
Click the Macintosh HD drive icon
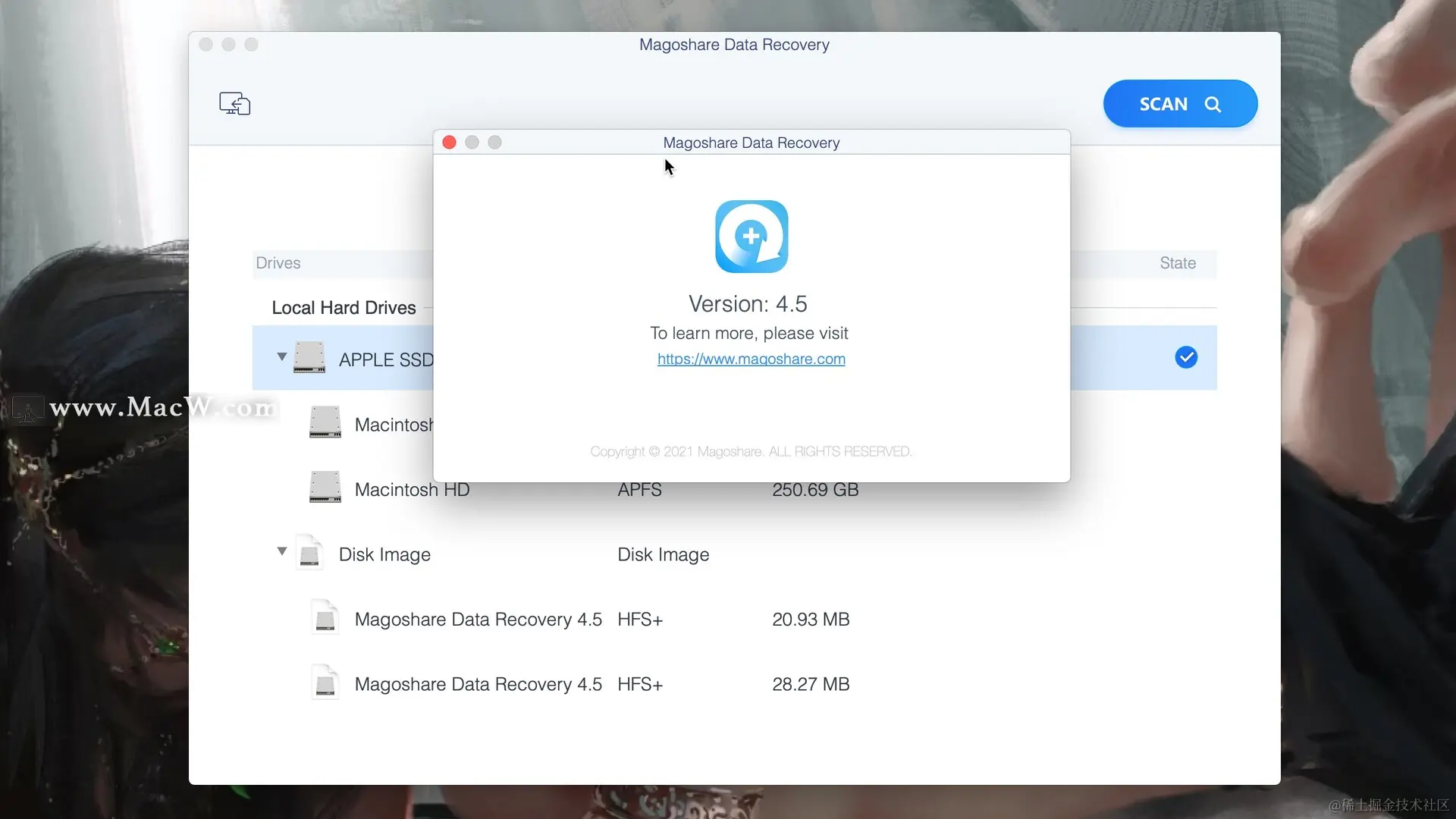tap(325, 487)
